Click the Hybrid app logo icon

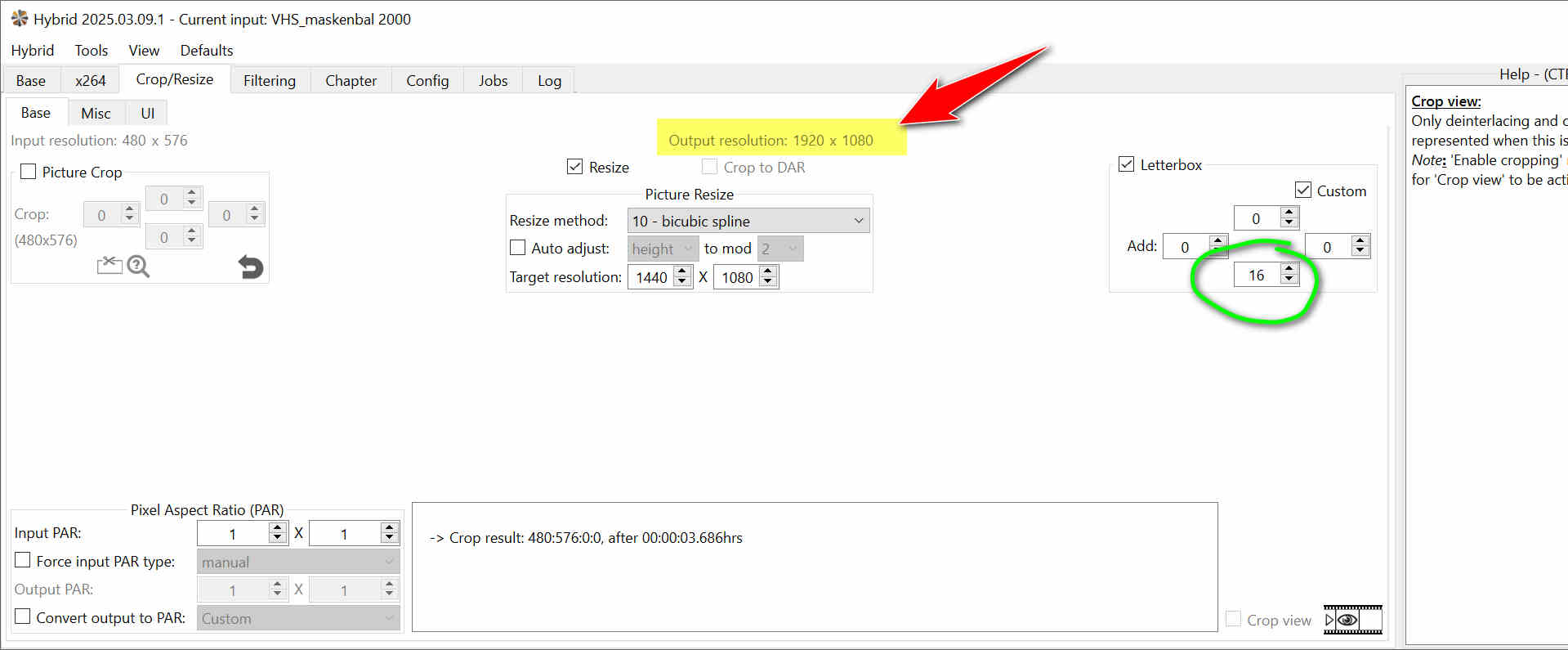coord(19,18)
